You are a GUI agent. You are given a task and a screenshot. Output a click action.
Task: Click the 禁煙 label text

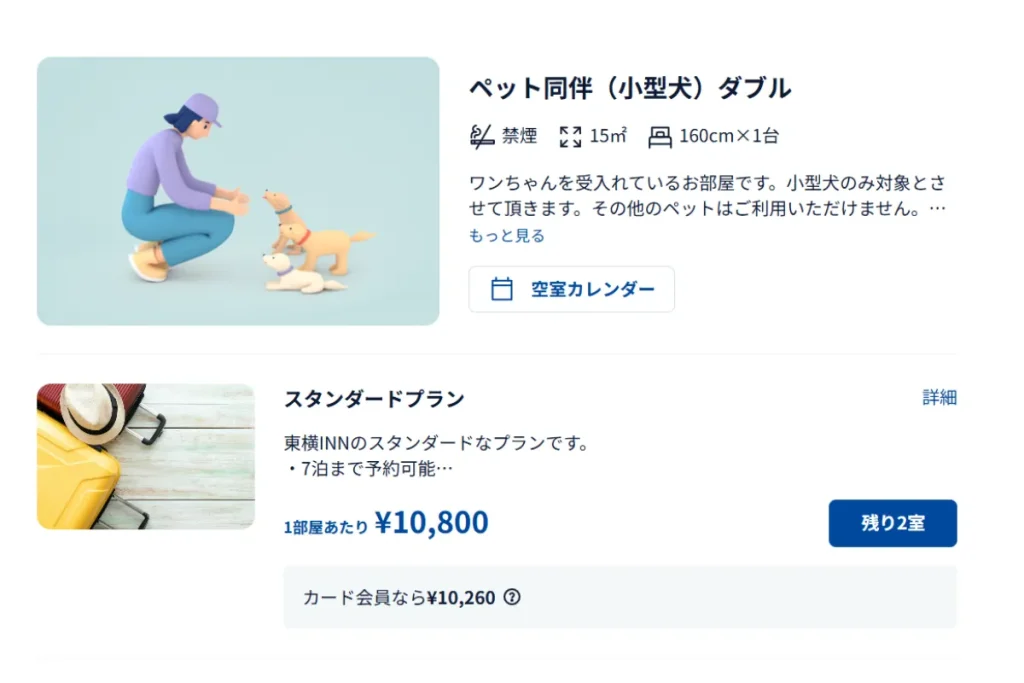tap(520, 136)
